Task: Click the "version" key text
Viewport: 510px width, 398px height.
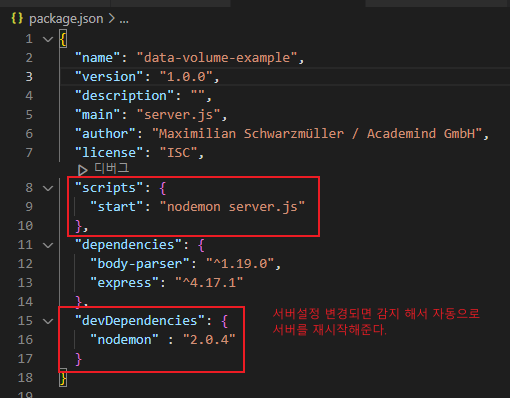Action: (x=109, y=77)
